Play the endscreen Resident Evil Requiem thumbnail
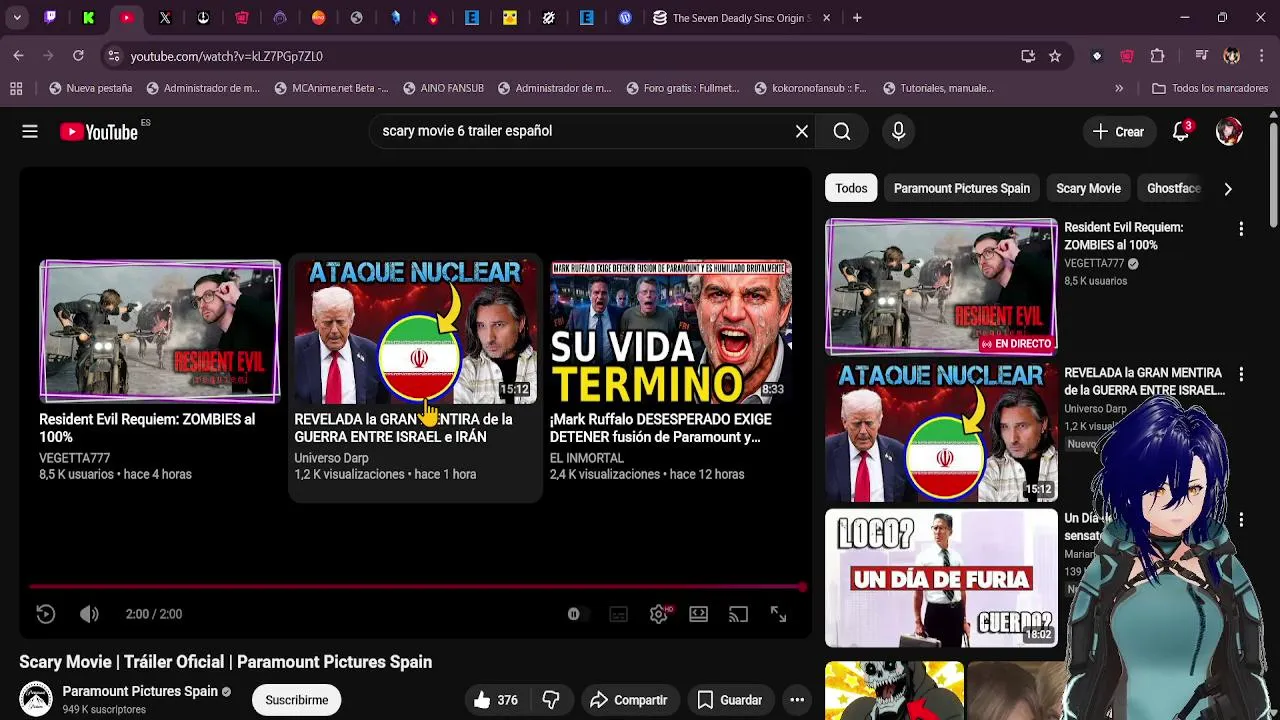 coord(160,331)
